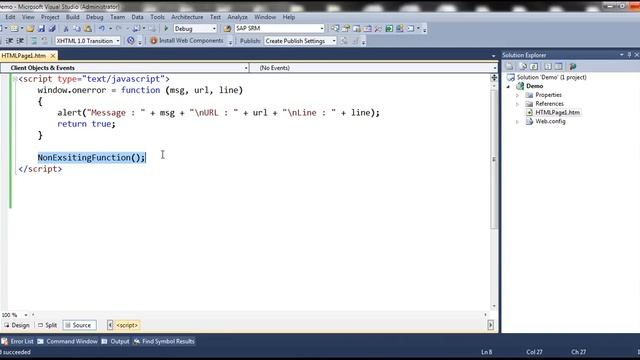This screenshot has width=640, height=360.
Task: Start debugging with the green play icon
Action: [x=166, y=29]
